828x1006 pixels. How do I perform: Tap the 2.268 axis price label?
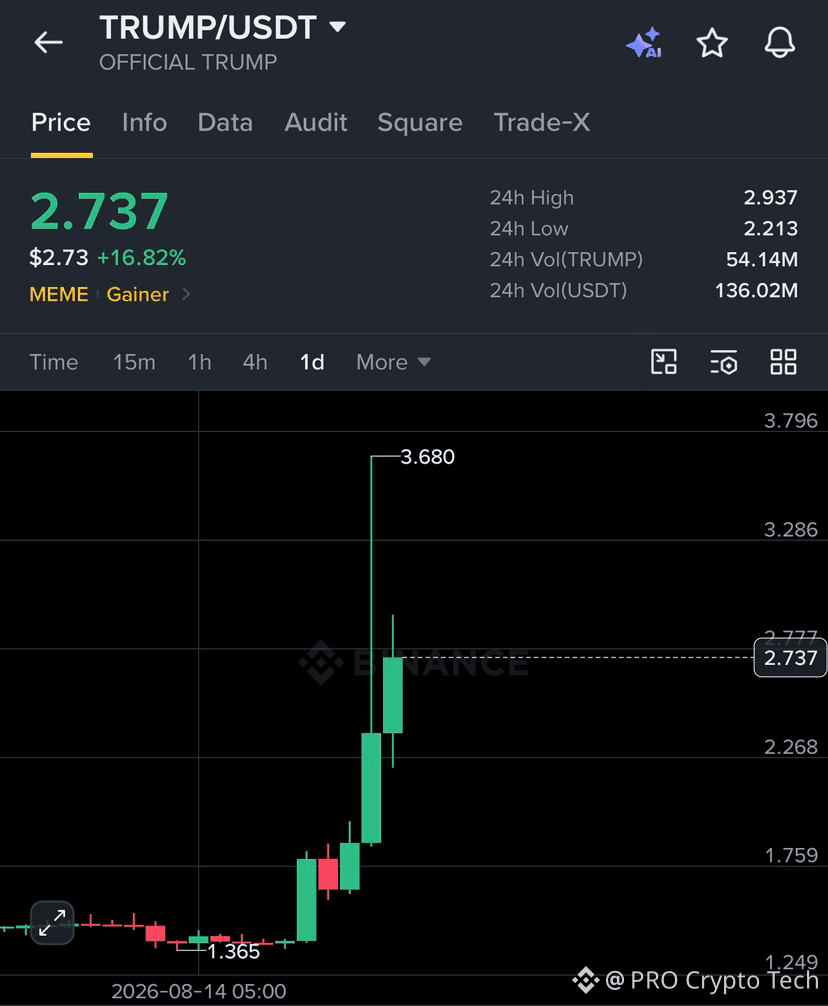pos(791,747)
